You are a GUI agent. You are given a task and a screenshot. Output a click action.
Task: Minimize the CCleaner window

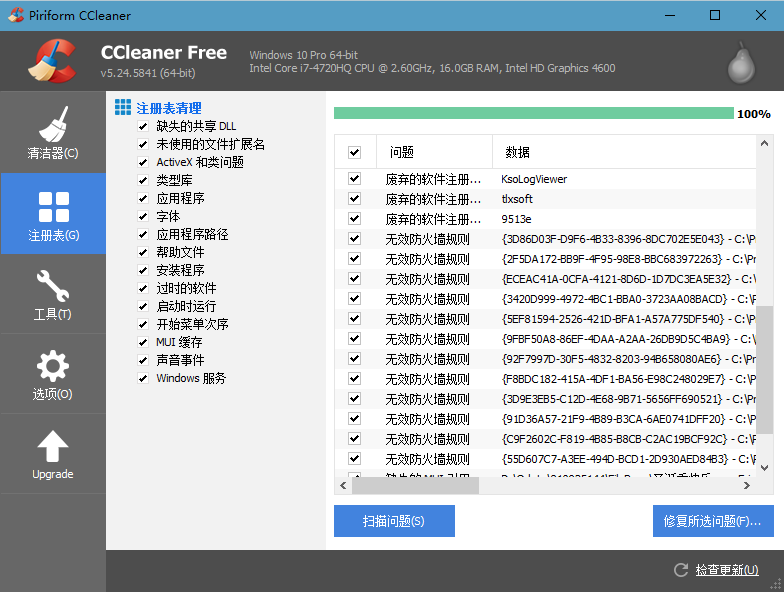coord(670,15)
